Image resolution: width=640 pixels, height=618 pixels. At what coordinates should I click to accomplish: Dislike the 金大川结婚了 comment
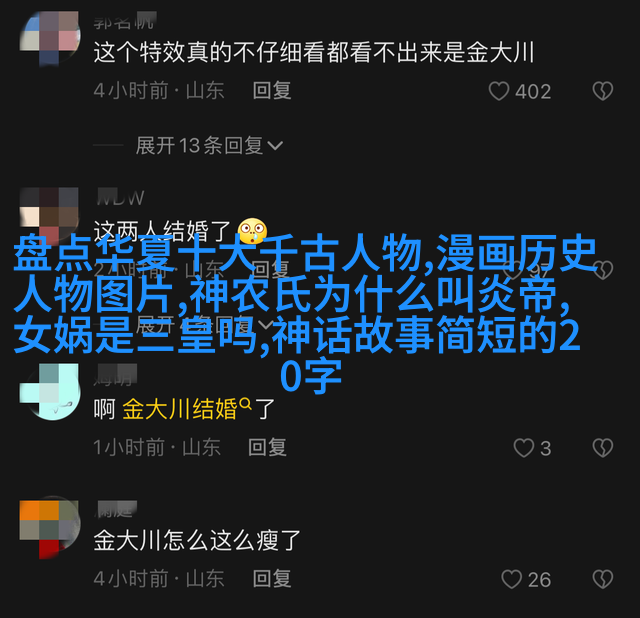pyautogui.click(x=603, y=448)
